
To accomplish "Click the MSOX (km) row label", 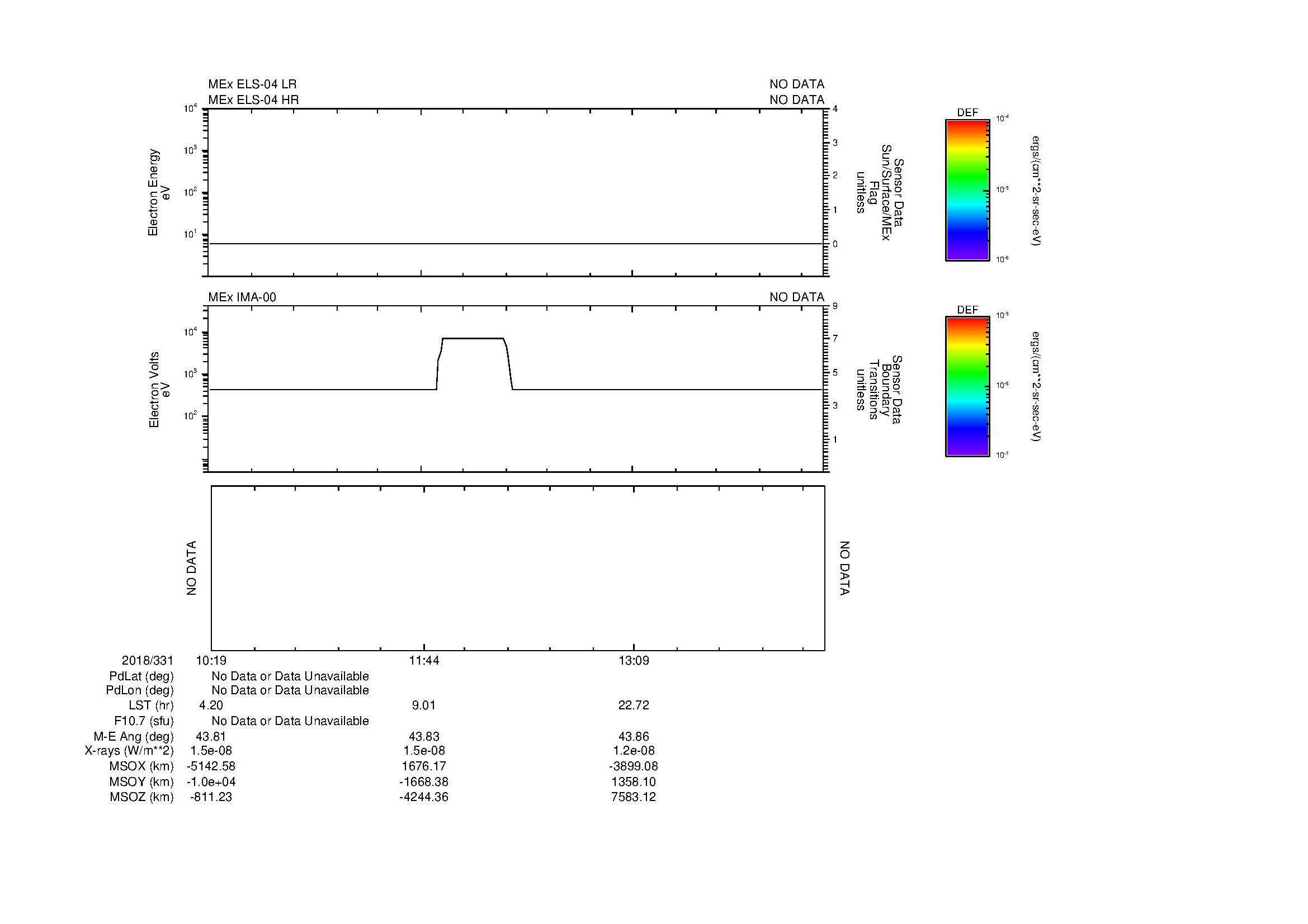I will pos(141,766).
